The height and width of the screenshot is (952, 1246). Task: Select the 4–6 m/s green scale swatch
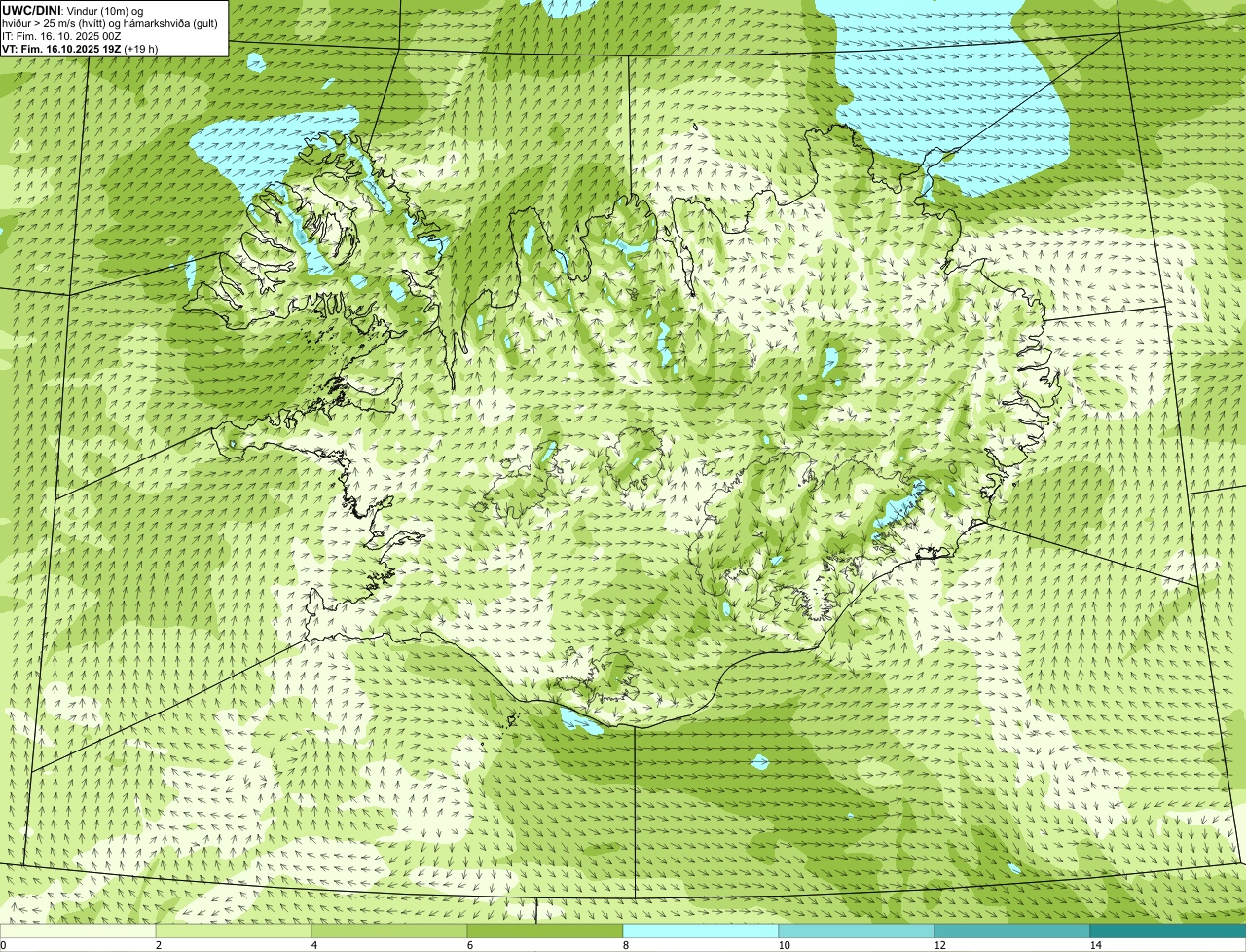pos(389,931)
